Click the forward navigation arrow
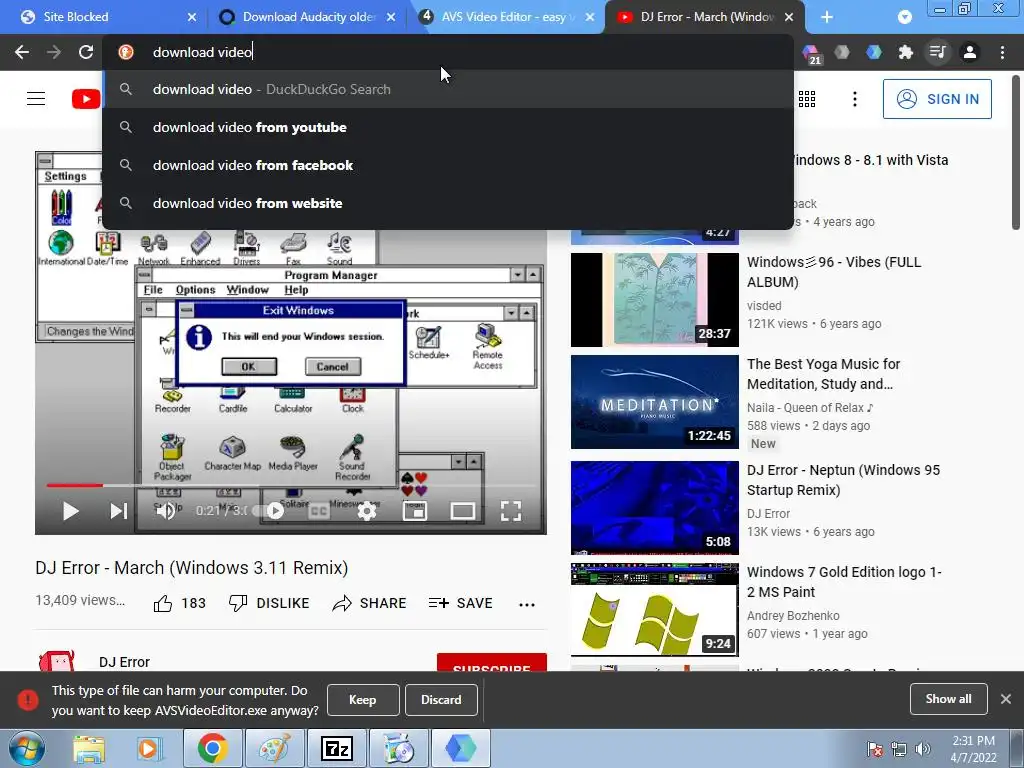Image resolution: width=1024 pixels, height=768 pixels. click(x=54, y=52)
